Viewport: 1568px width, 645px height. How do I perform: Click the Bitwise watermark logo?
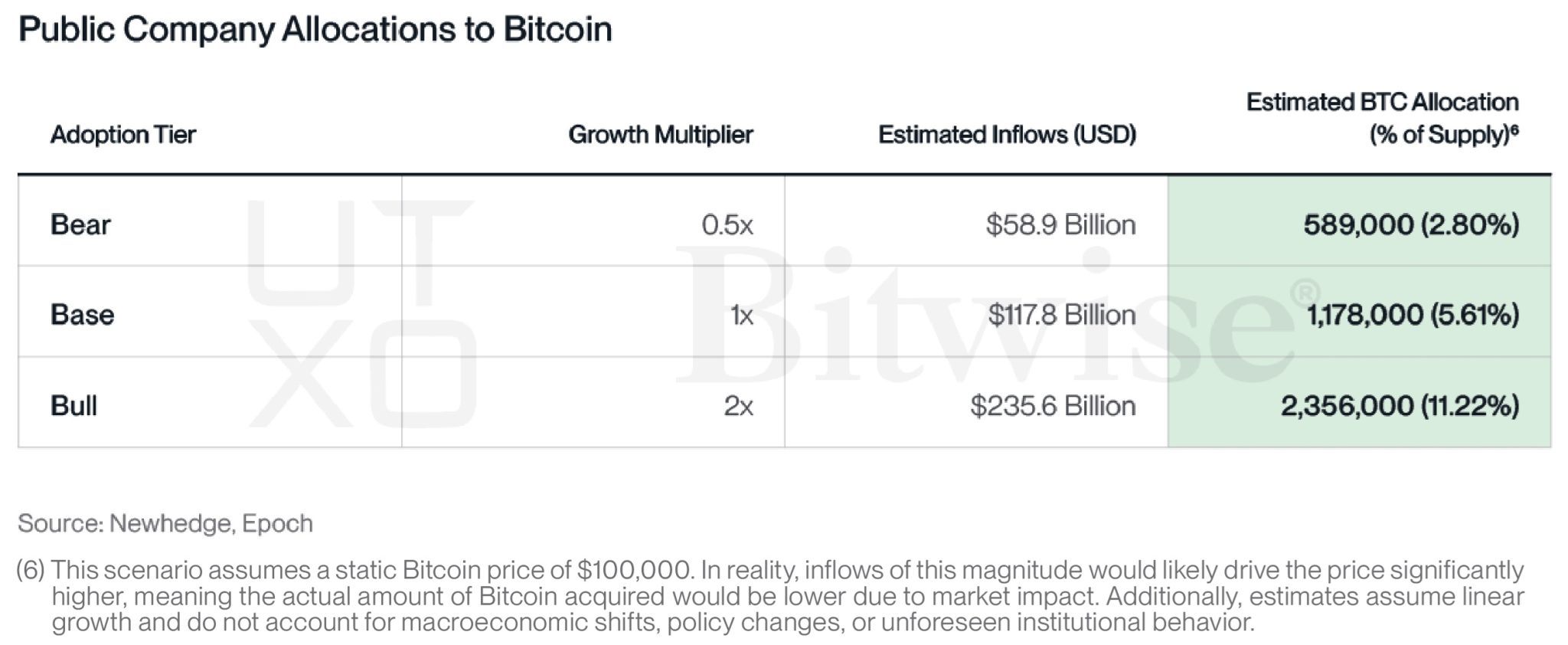tap(985, 316)
